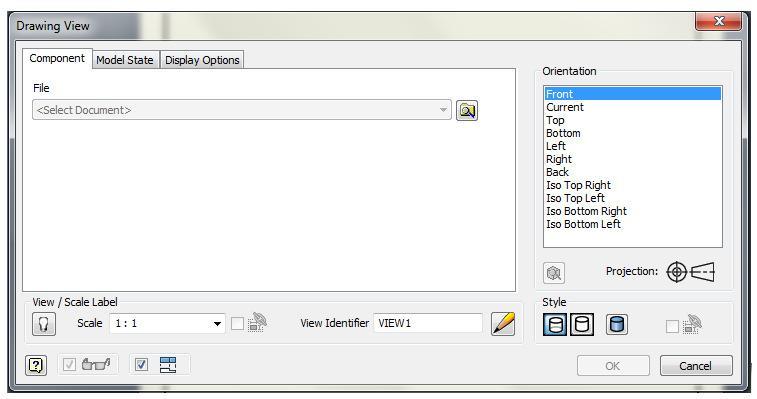This screenshot has width=757, height=399.
Task: Open the explore directories file browser icon
Action: 467,111
